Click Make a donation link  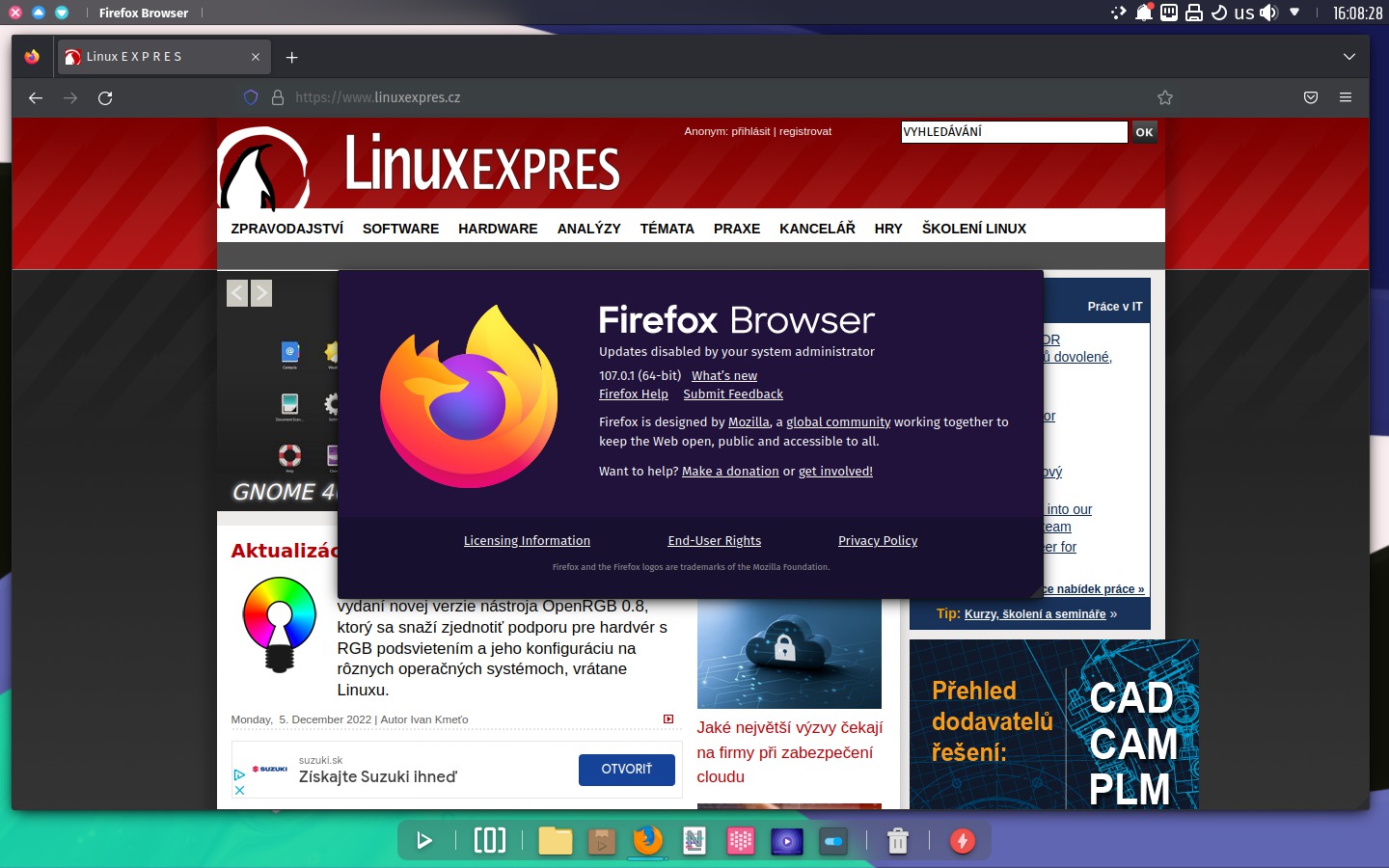[730, 472]
